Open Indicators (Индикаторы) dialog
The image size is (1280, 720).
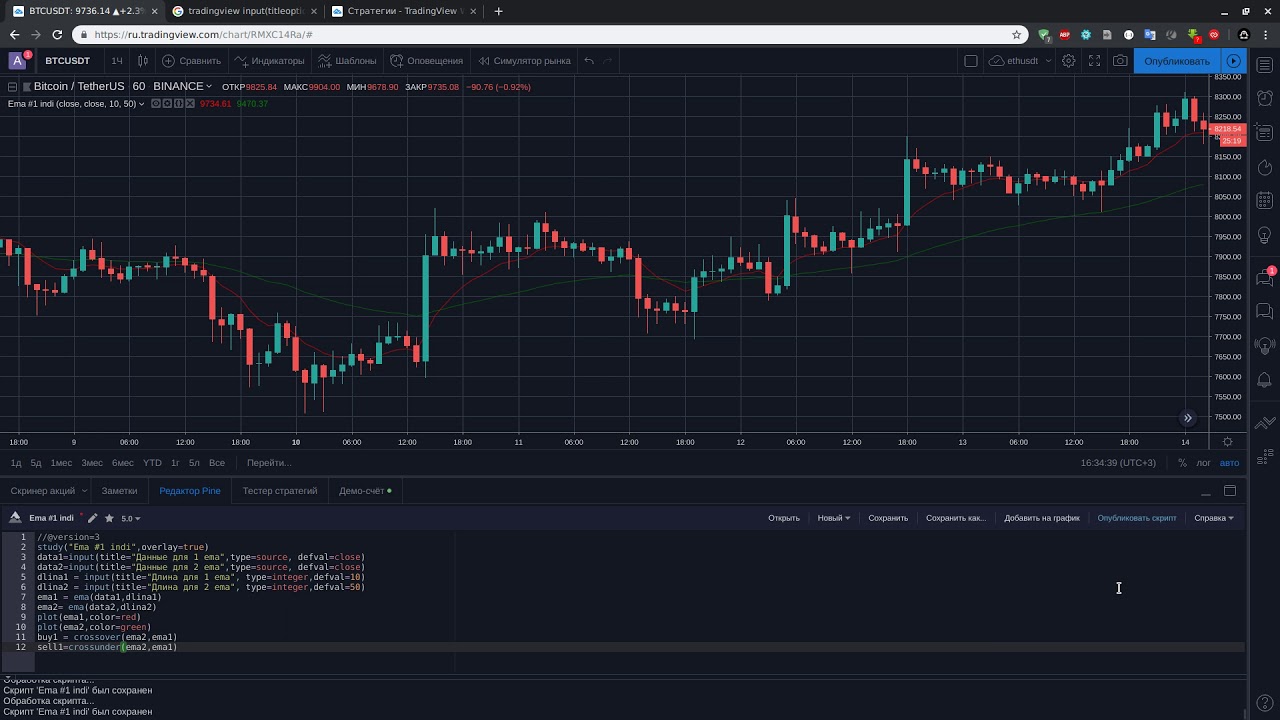[x=269, y=61]
